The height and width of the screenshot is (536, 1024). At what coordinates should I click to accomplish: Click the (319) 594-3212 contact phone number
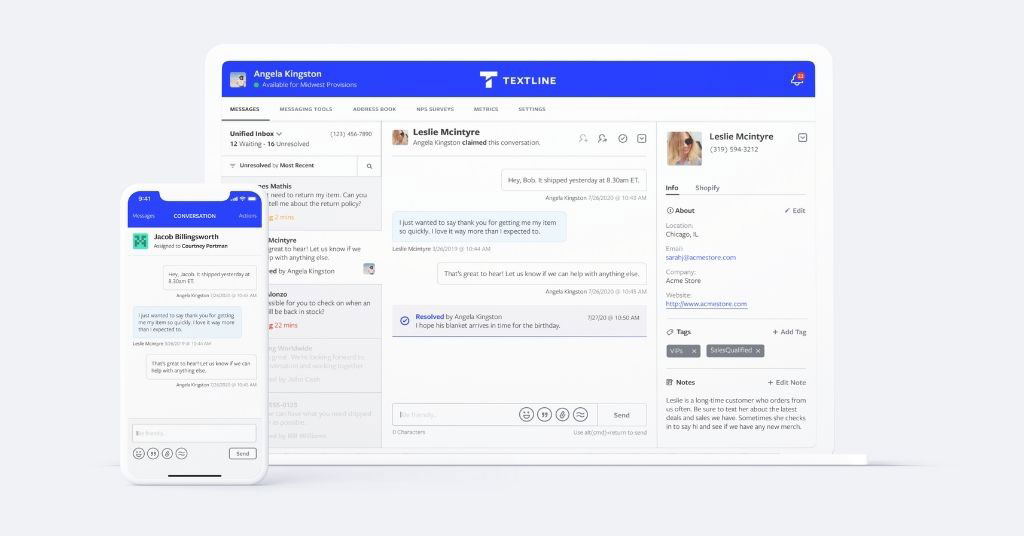[x=734, y=150]
